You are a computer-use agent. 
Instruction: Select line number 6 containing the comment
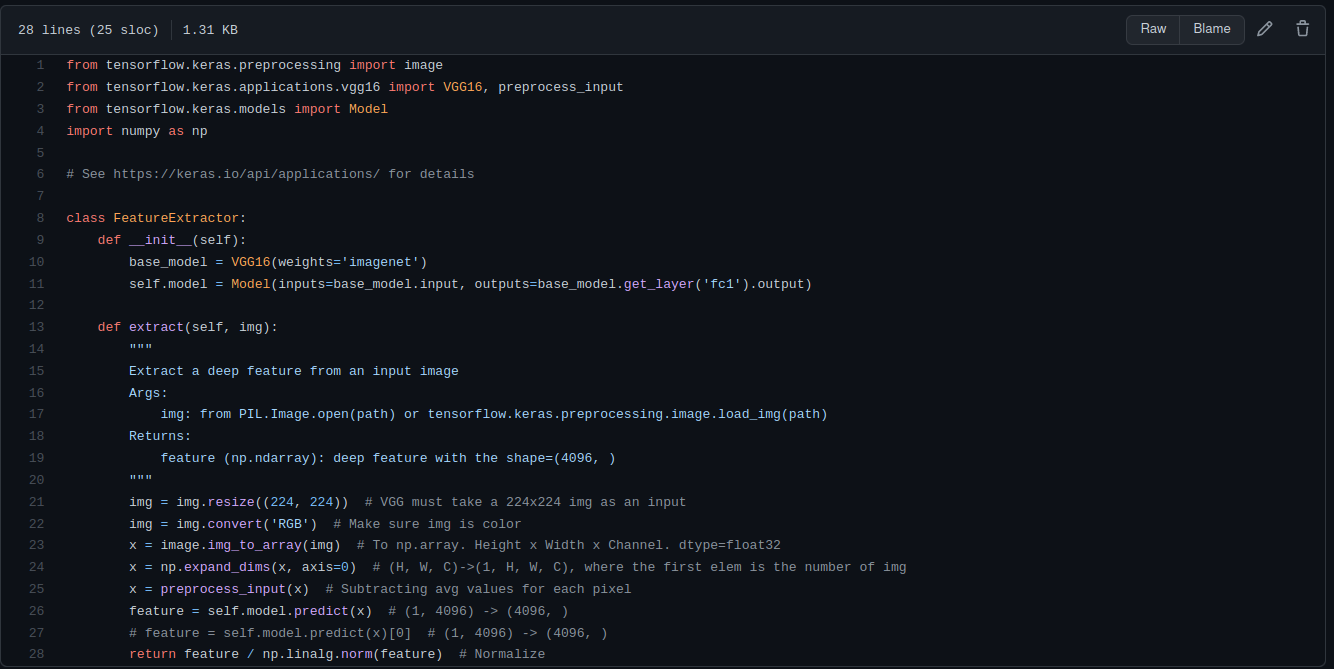pos(40,173)
